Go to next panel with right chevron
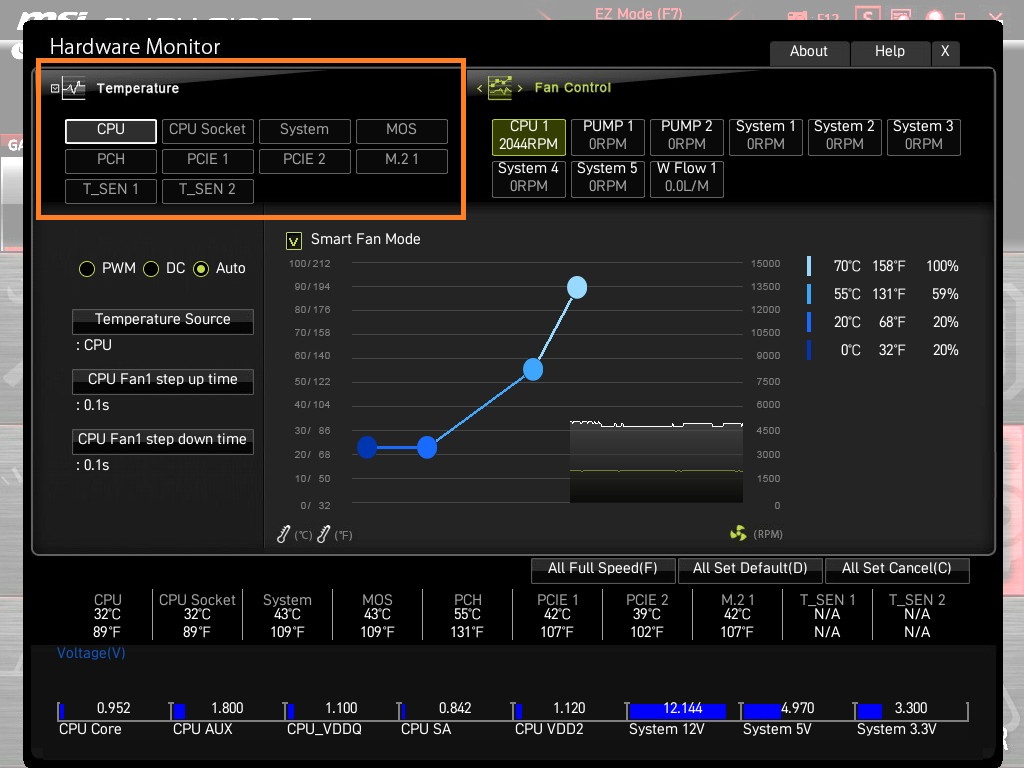Image resolution: width=1024 pixels, height=768 pixels. 520,88
